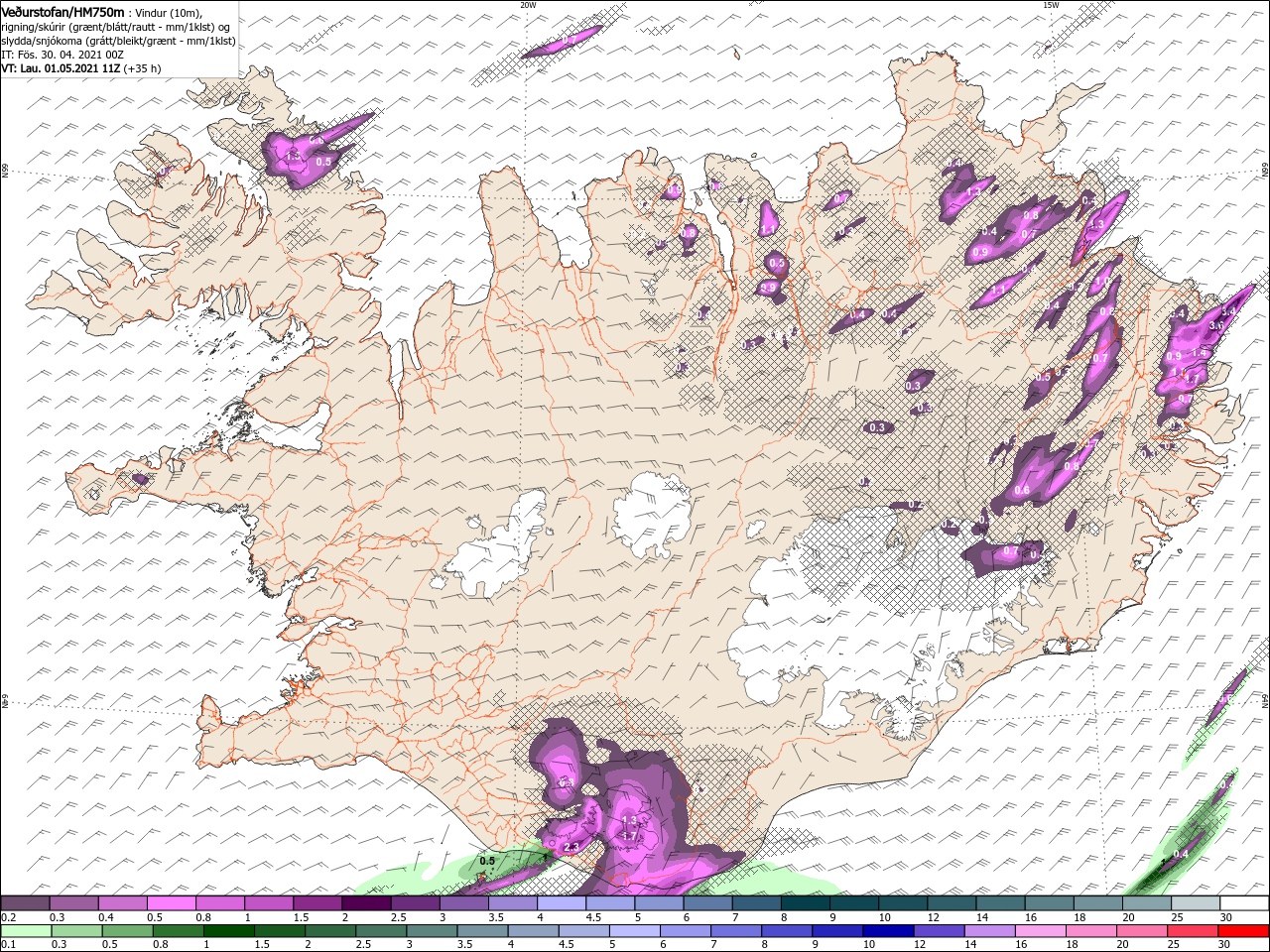Screen dimensions: 1270x952
Task: Click the purple legend swatch labeled 0.2
Action: click(x=25, y=903)
